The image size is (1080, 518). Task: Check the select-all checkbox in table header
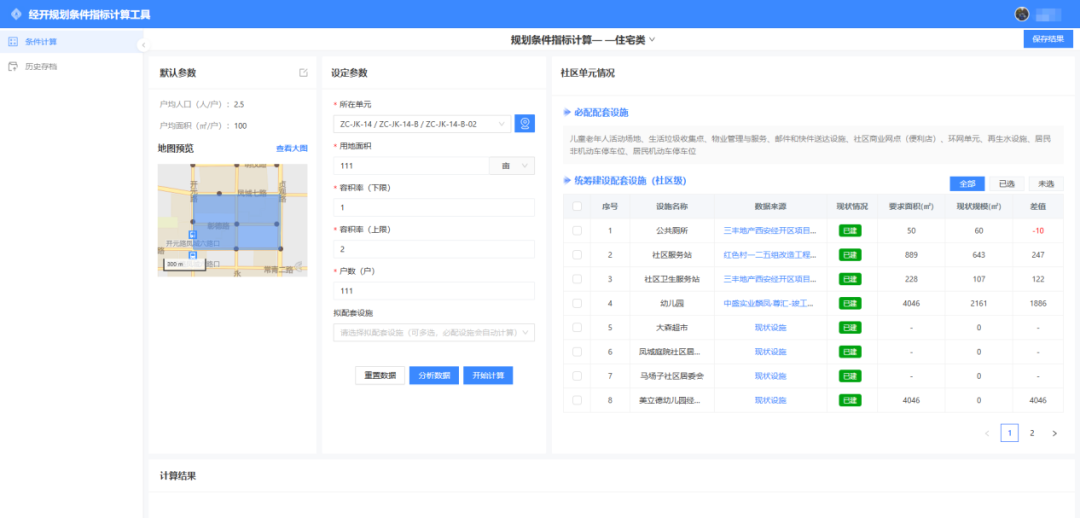[x=576, y=206]
